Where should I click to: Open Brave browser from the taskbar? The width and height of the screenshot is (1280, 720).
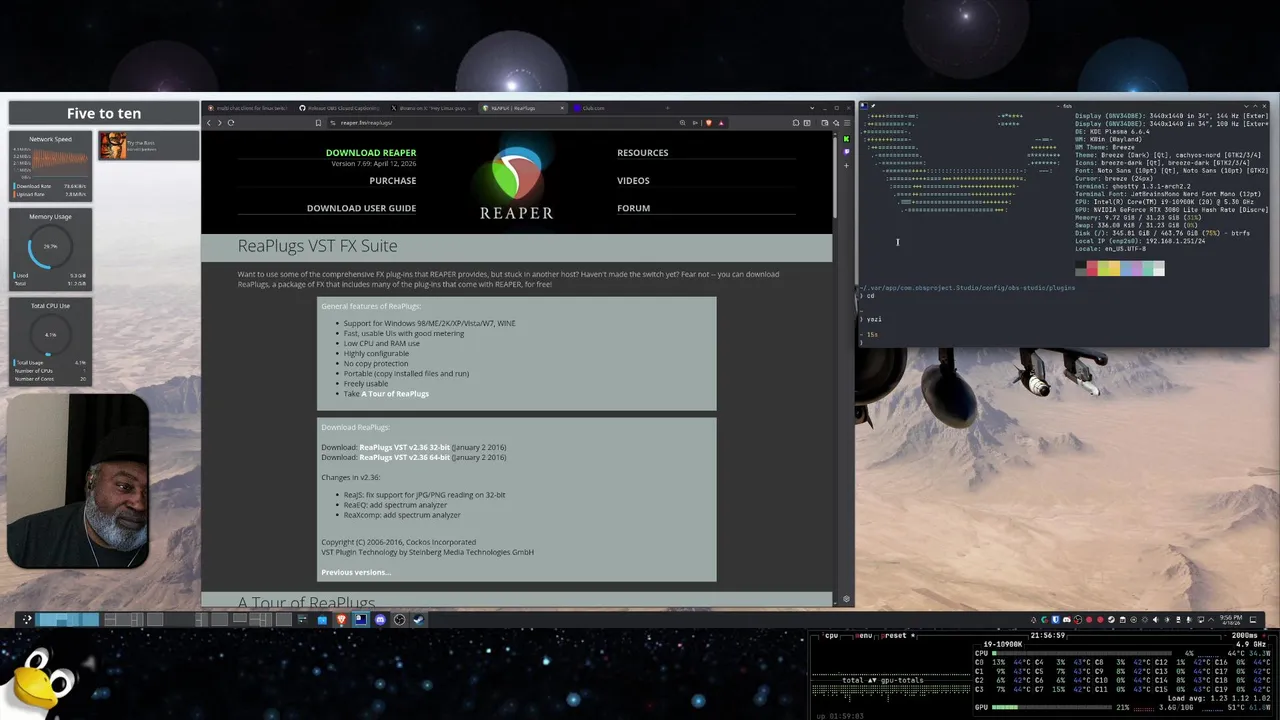342,619
